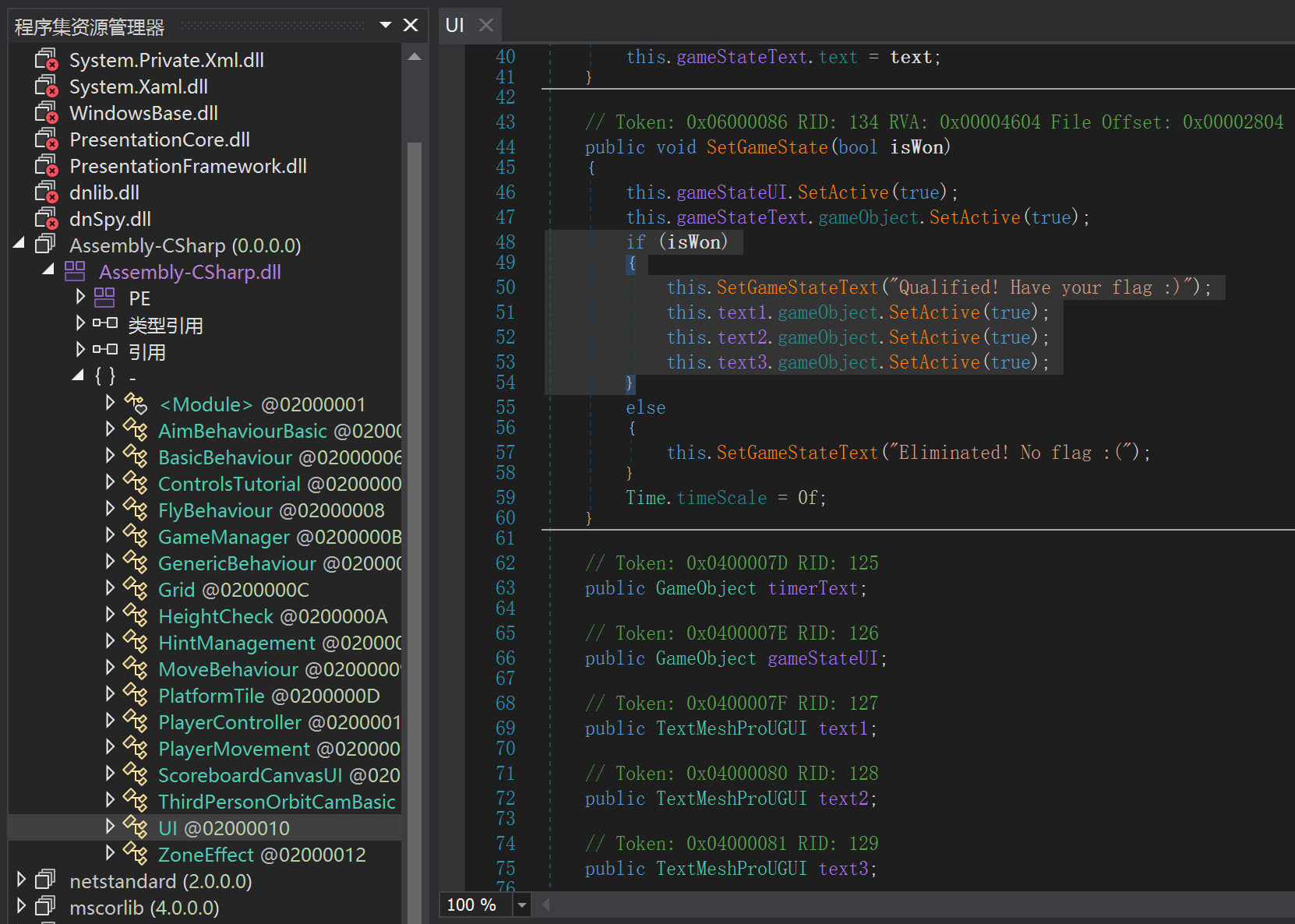Click the HeightCheck class icon
This screenshot has height=924, width=1295.
(x=136, y=615)
